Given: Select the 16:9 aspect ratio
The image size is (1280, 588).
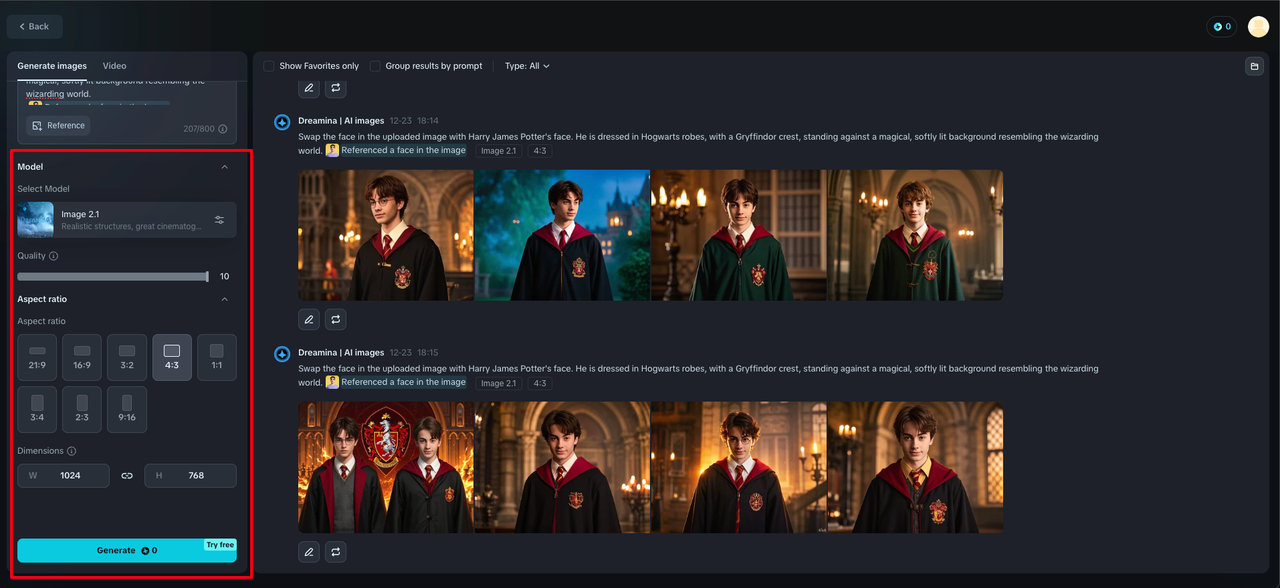Looking at the screenshot, I should click(x=82, y=357).
